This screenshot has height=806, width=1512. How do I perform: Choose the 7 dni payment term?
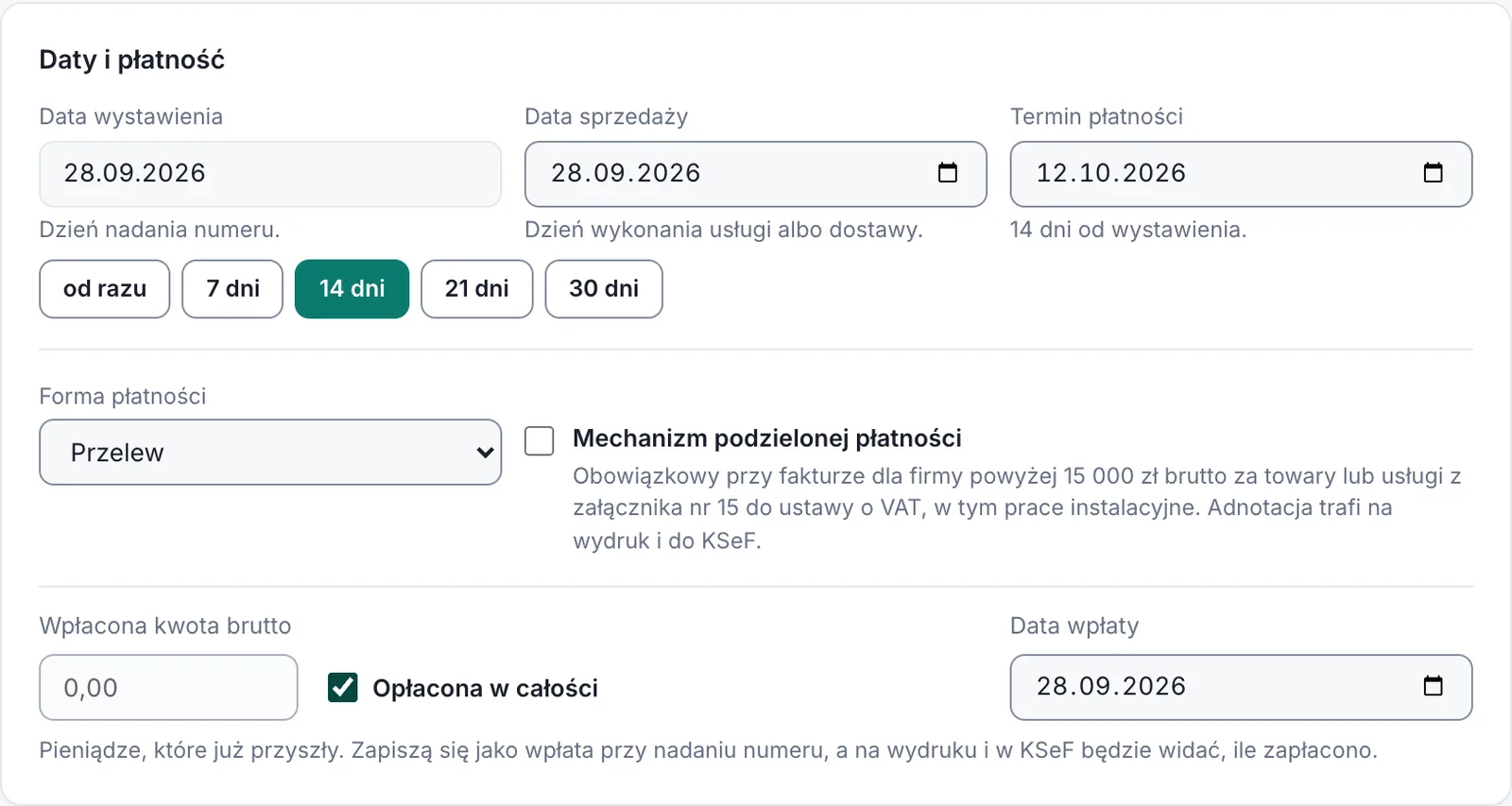232,289
